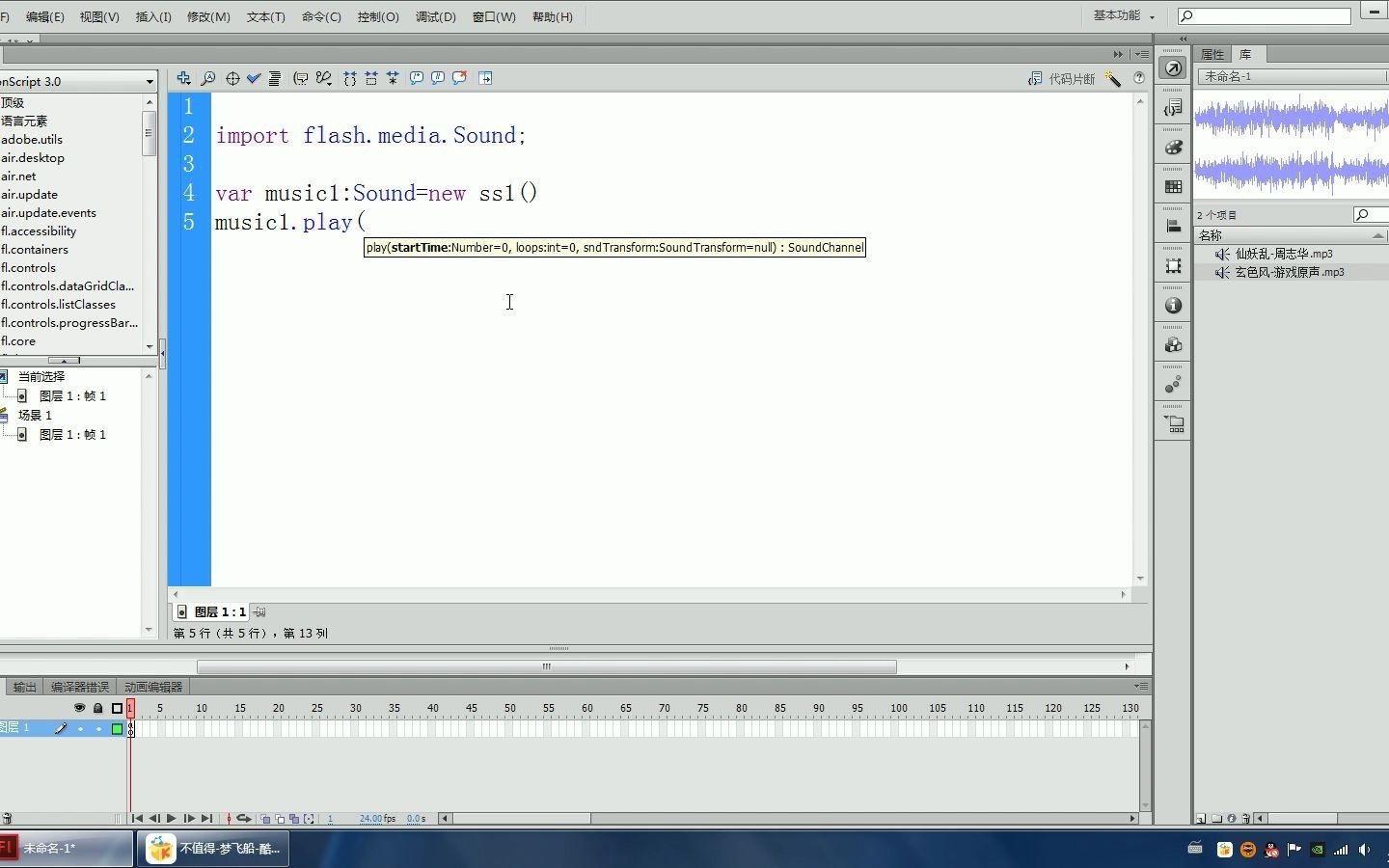Toggle the show/hide toolbox icon

point(485,78)
